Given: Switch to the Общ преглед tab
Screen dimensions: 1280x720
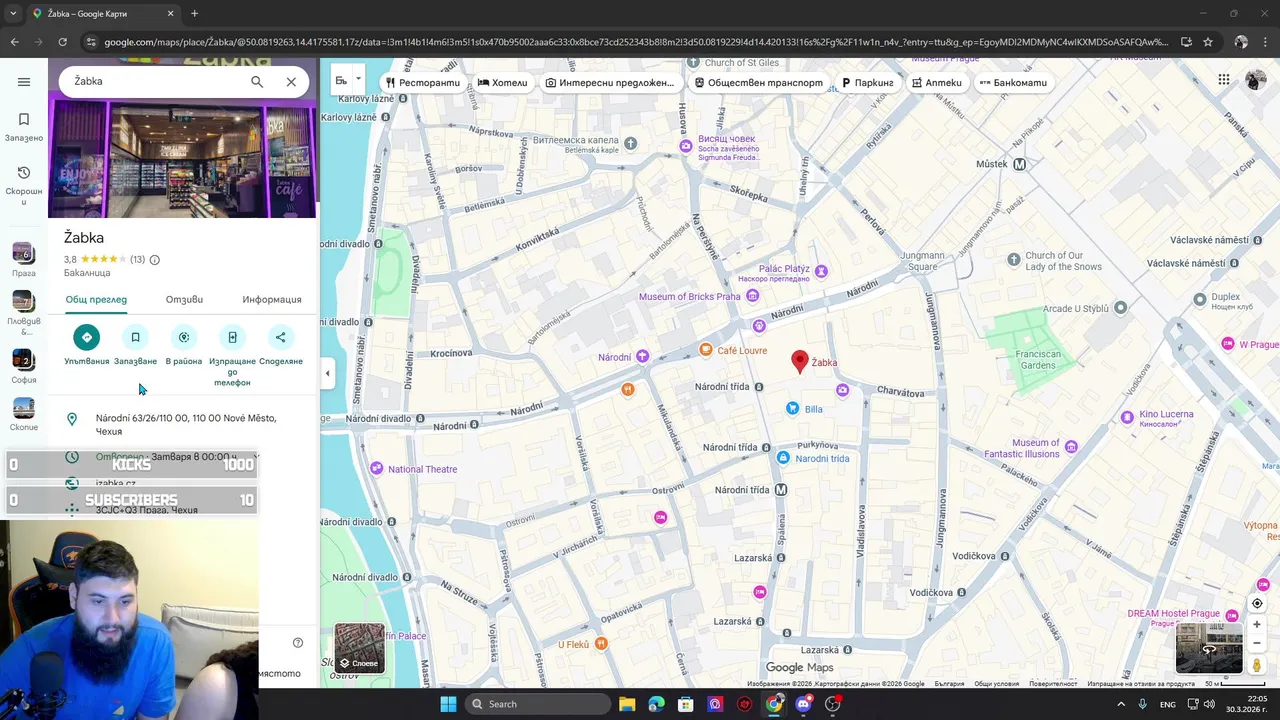Looking at the screenshot, I should 96,299.
